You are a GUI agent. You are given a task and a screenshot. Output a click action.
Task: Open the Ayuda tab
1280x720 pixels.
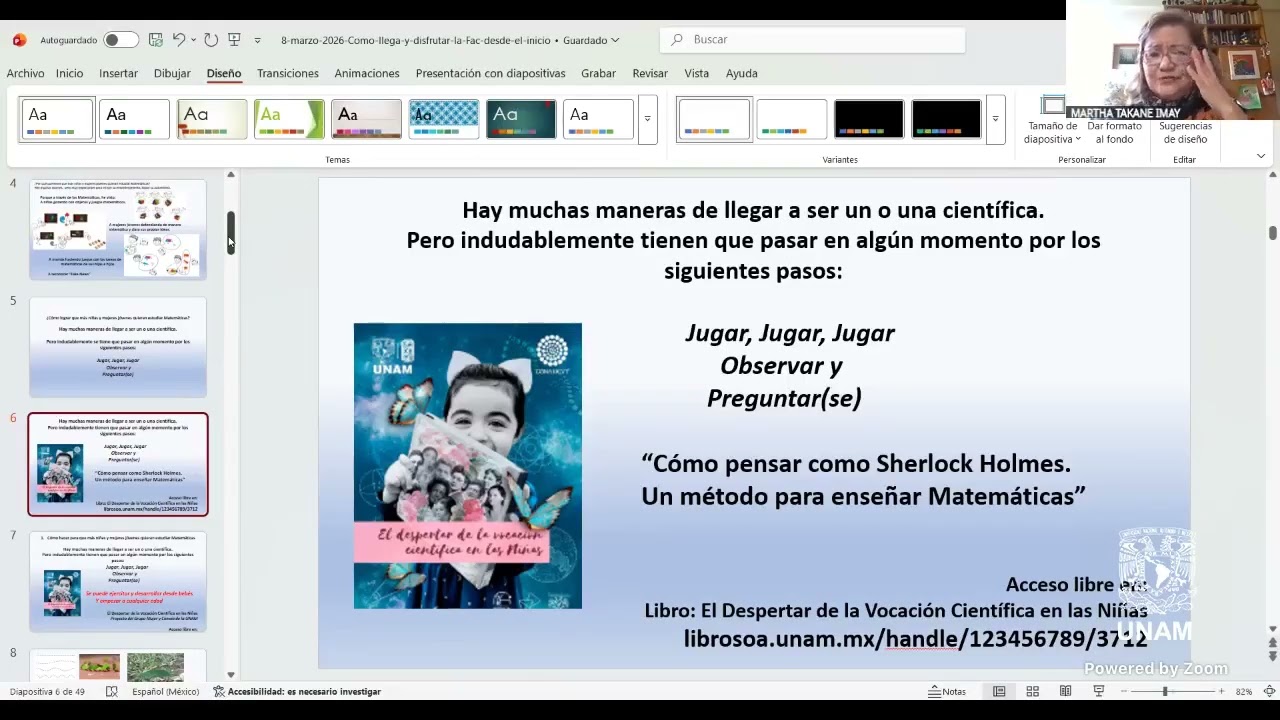(x=741, y=73)
